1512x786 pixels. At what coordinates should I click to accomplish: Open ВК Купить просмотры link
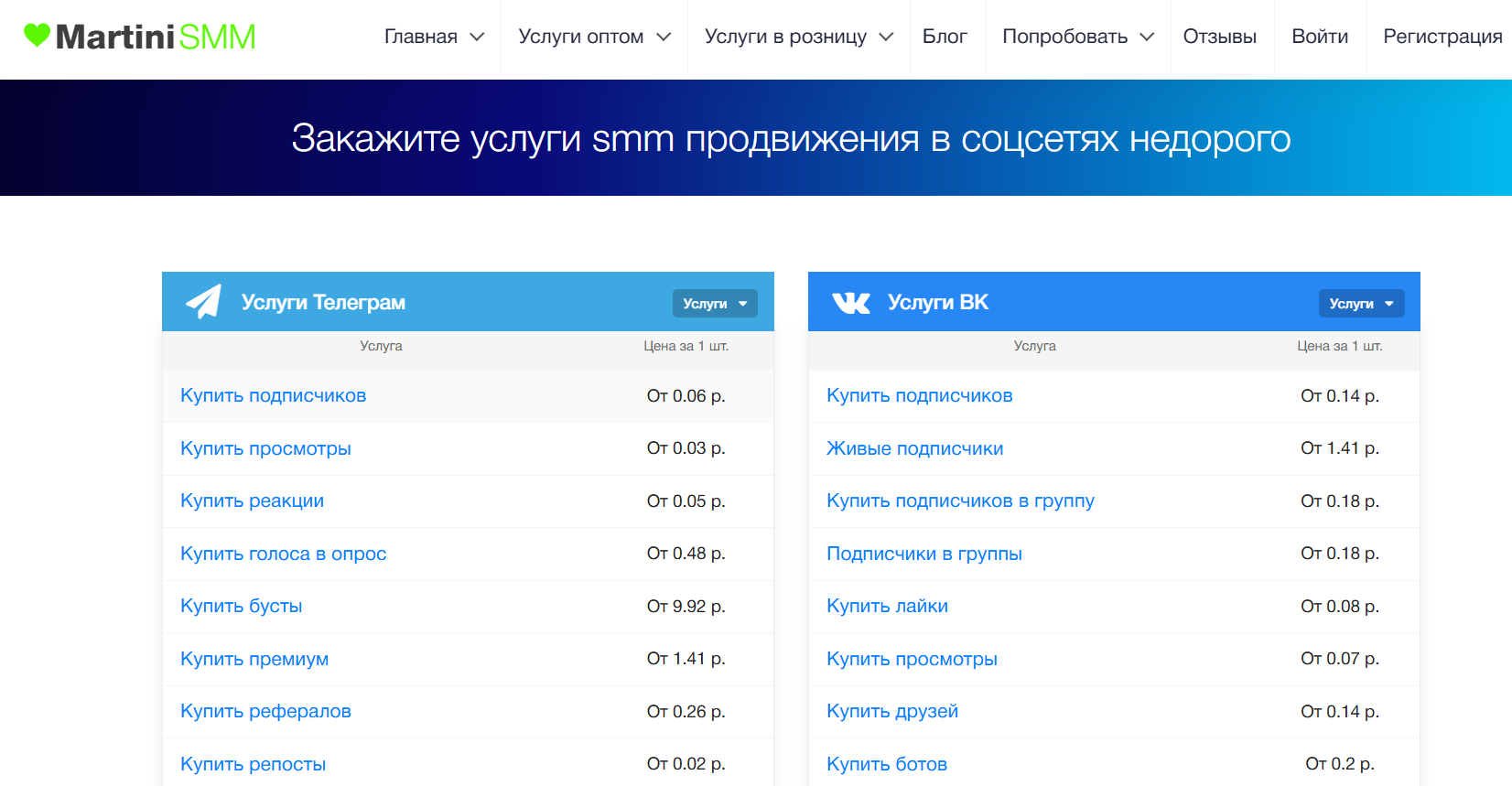(x=912, y=659)
